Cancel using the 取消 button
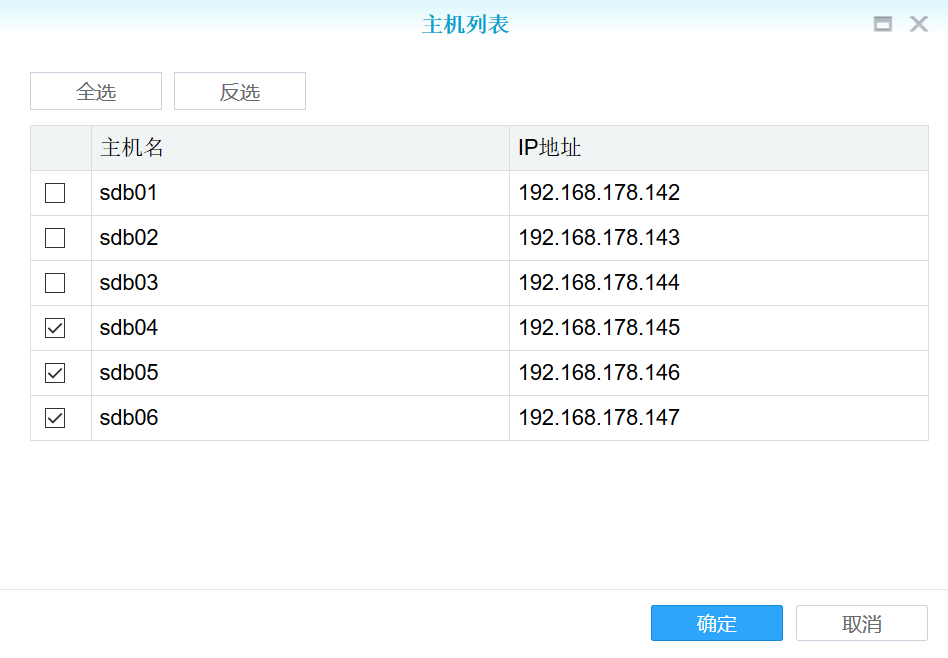The image size is (948, 658). point(861,623)
